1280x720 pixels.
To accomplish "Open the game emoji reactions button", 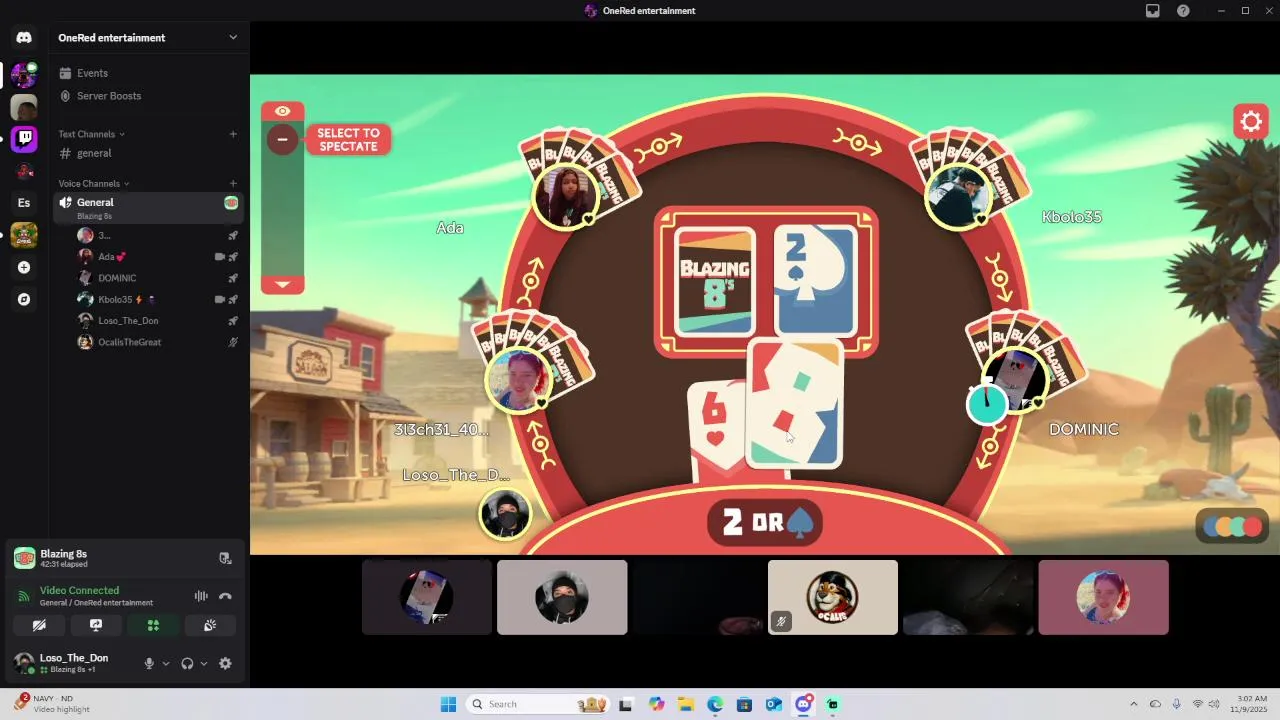I will pyautogui.click(x=1233, y=527).
